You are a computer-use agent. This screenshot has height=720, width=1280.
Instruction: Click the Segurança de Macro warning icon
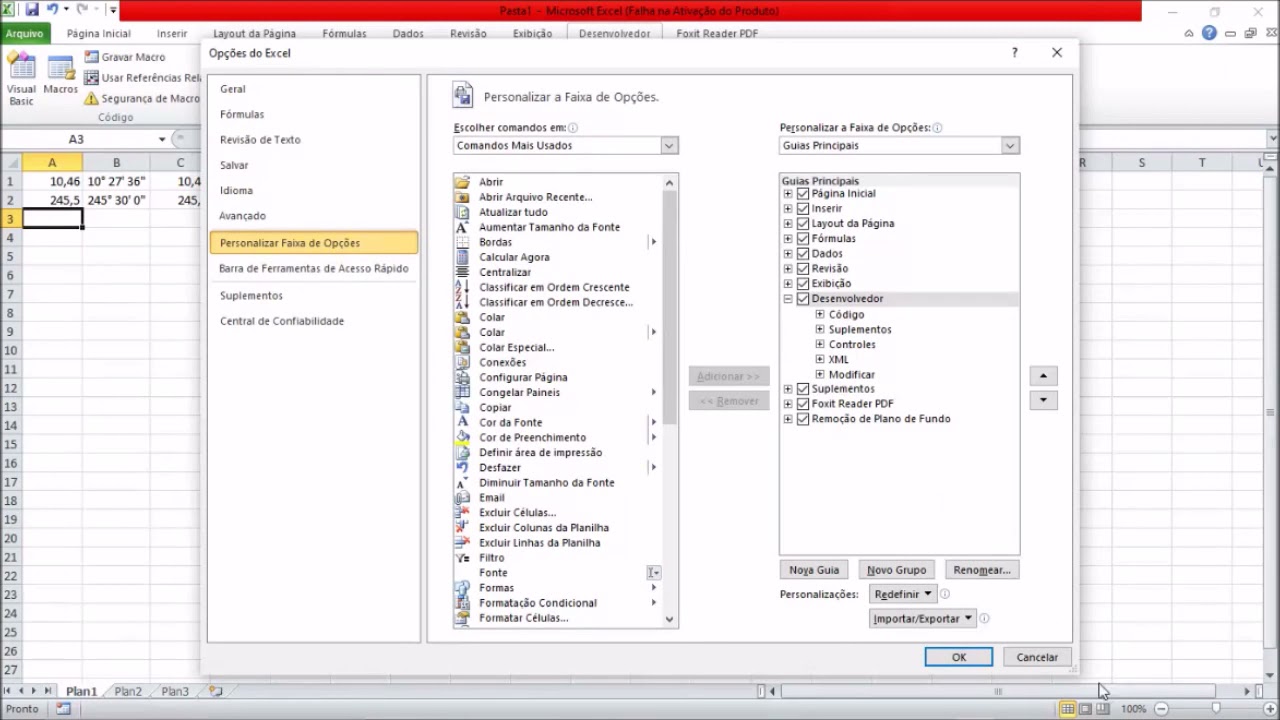tap(91, 98)
